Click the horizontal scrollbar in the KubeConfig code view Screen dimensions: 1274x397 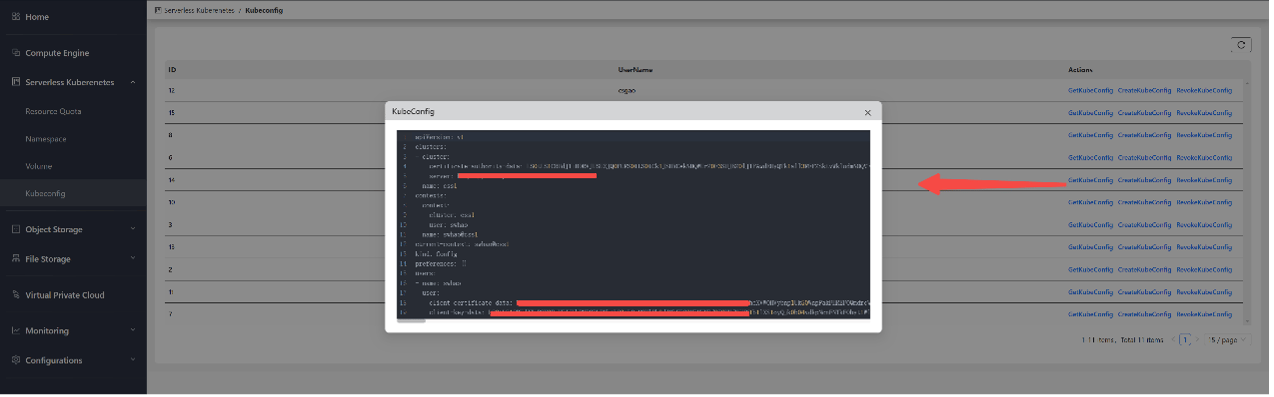pyautogui.click(x=411, y=321)
